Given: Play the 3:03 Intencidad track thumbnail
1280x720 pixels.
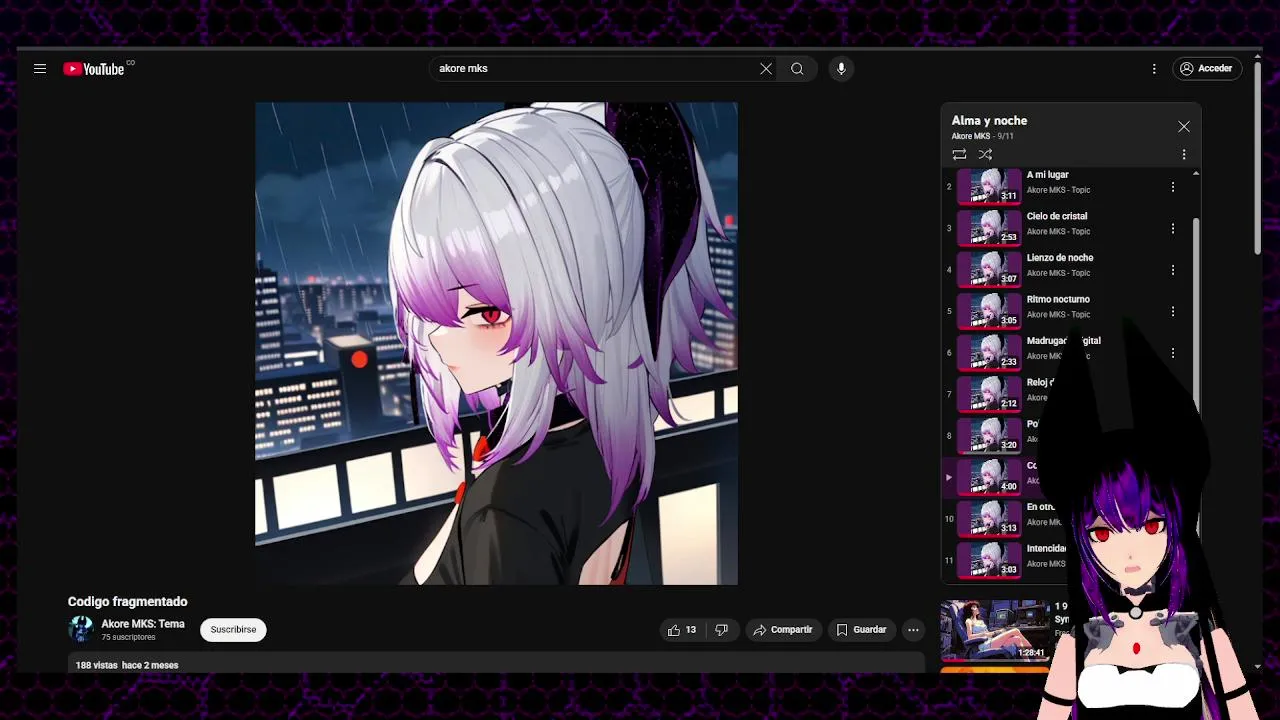Looking at the screenshot, I should 989,560.
